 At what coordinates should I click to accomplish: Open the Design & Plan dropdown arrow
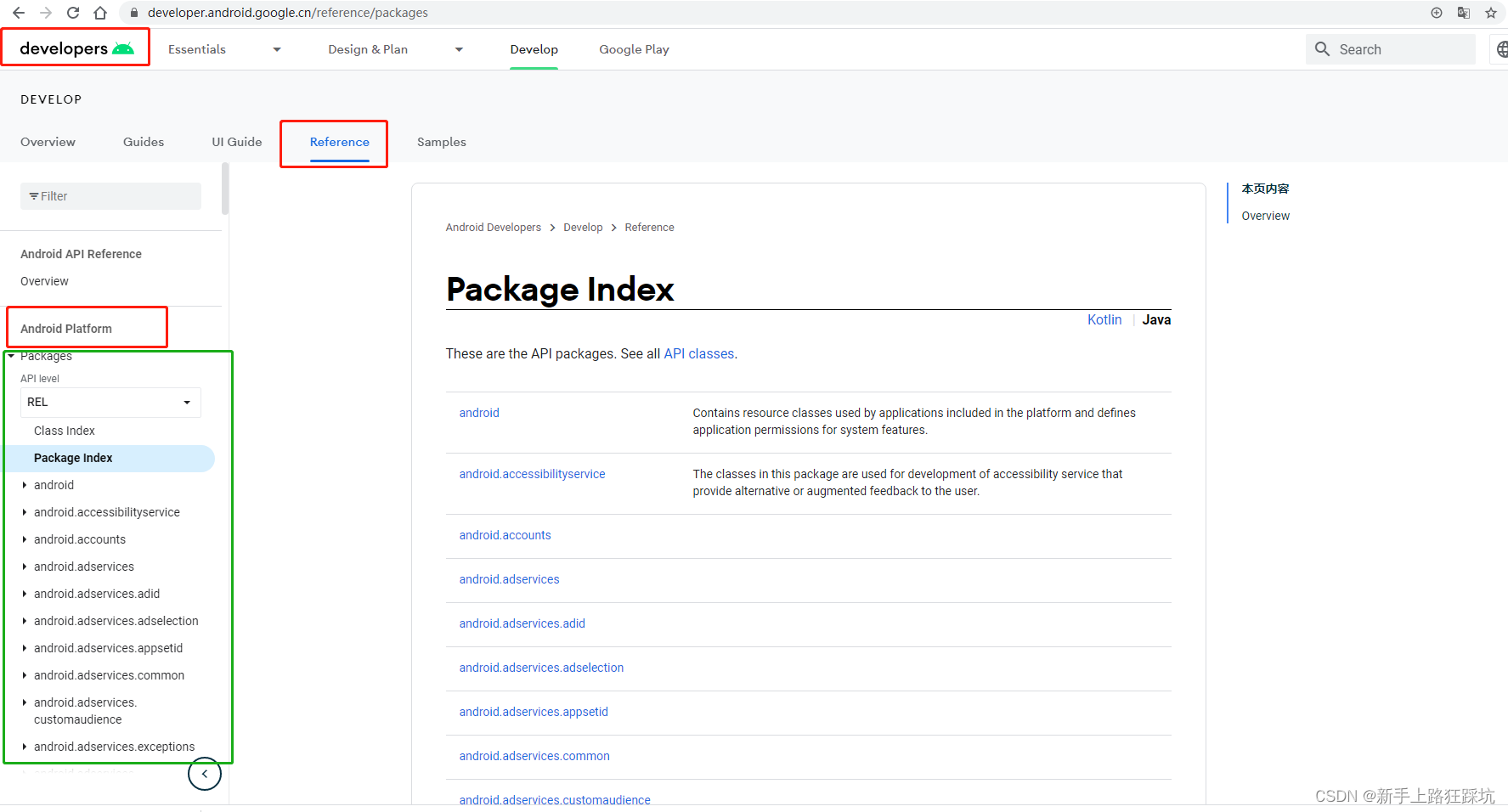click(x=459, y=49)
